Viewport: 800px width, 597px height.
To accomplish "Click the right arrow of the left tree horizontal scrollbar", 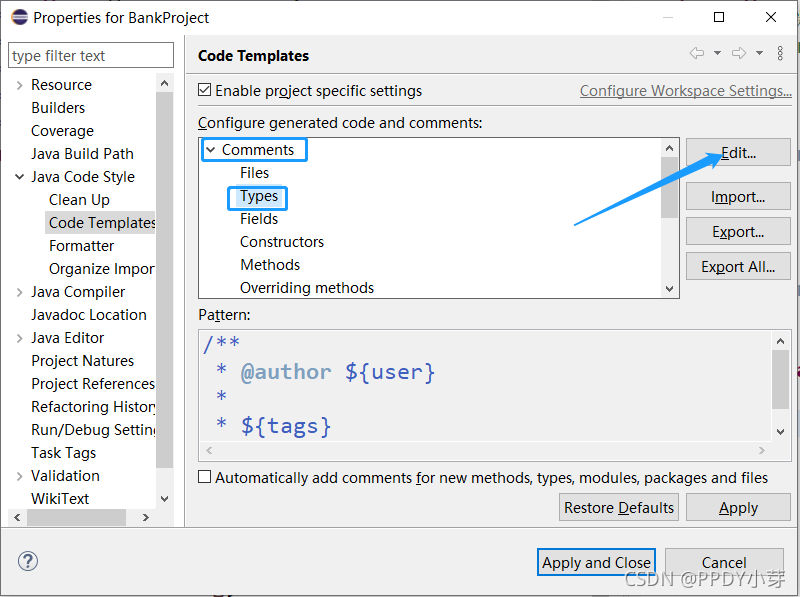I will pyautogui.click(x=146, y=517).
